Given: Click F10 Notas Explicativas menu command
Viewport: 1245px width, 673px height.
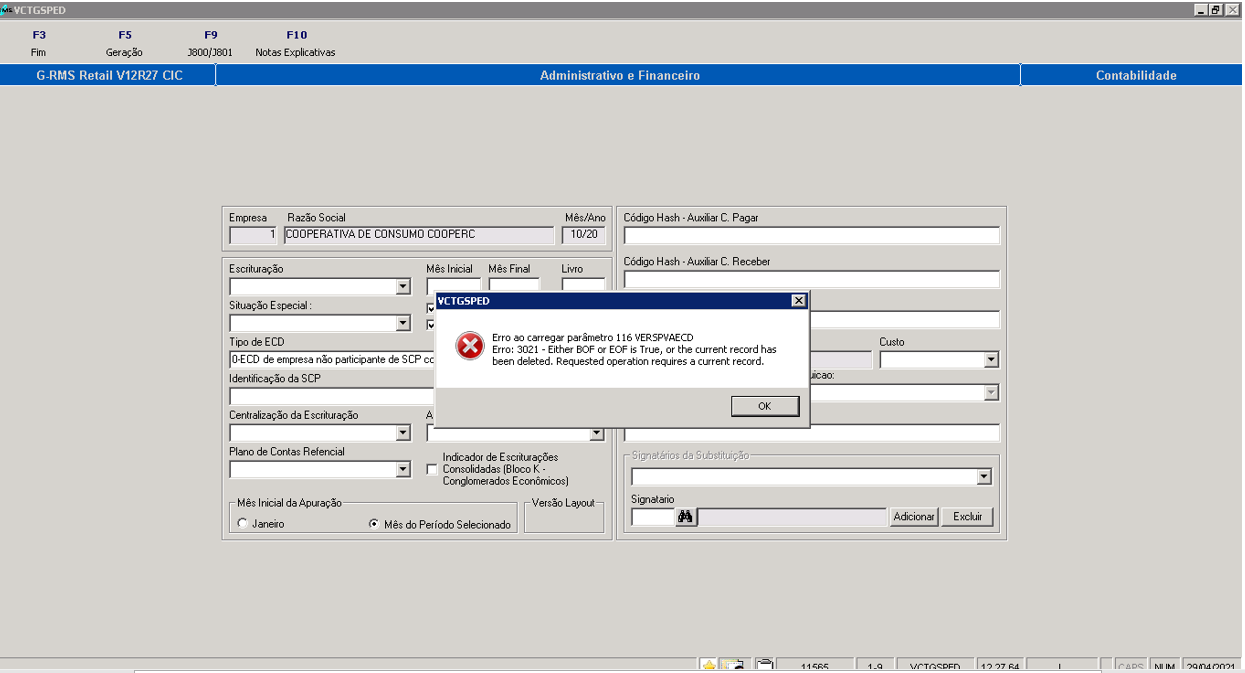Looking at the screenshot, I should point(296,43).
